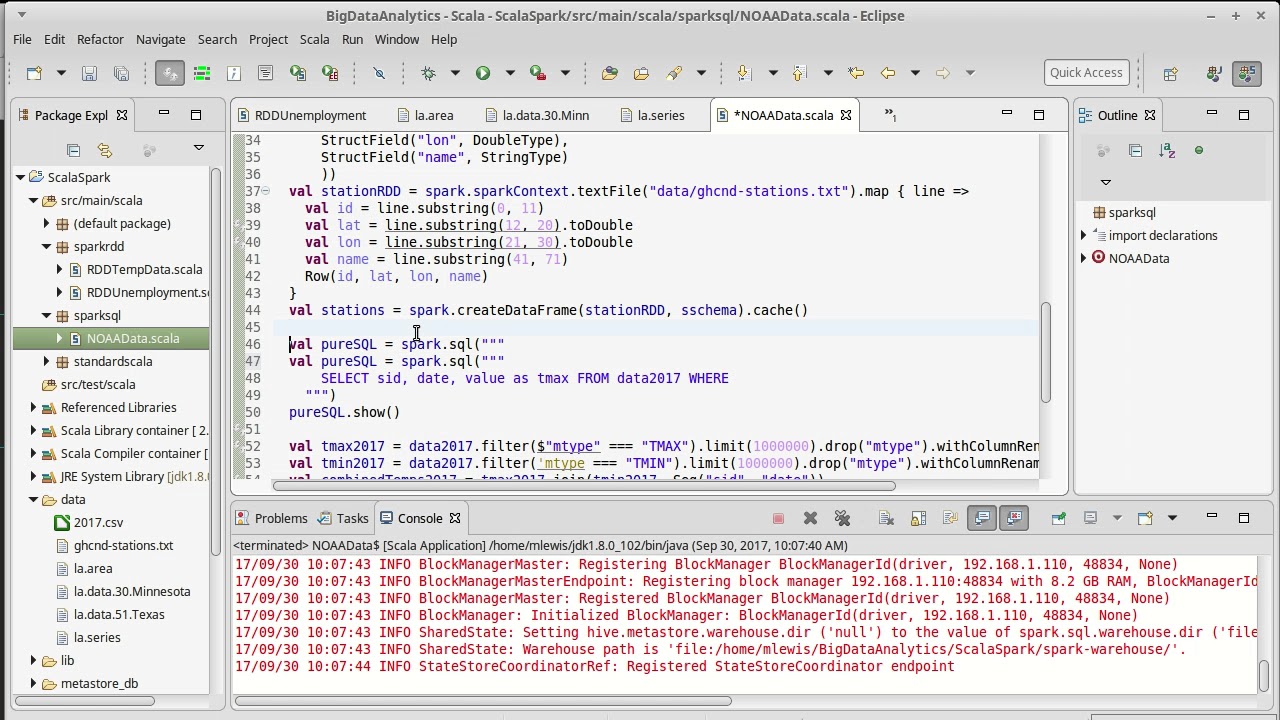Image resolution: width=1280 pixels, height=720 pixels.
Task: Toggle Show Console on Standard Out
Action: point(982,518)
